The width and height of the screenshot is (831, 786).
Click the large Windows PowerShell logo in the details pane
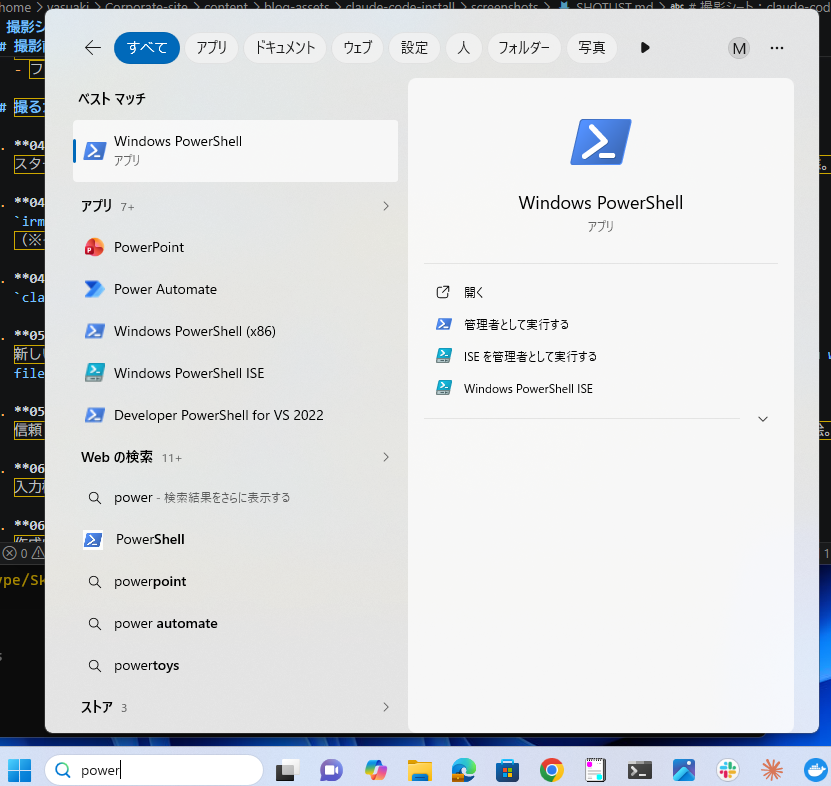pos(600,142)
